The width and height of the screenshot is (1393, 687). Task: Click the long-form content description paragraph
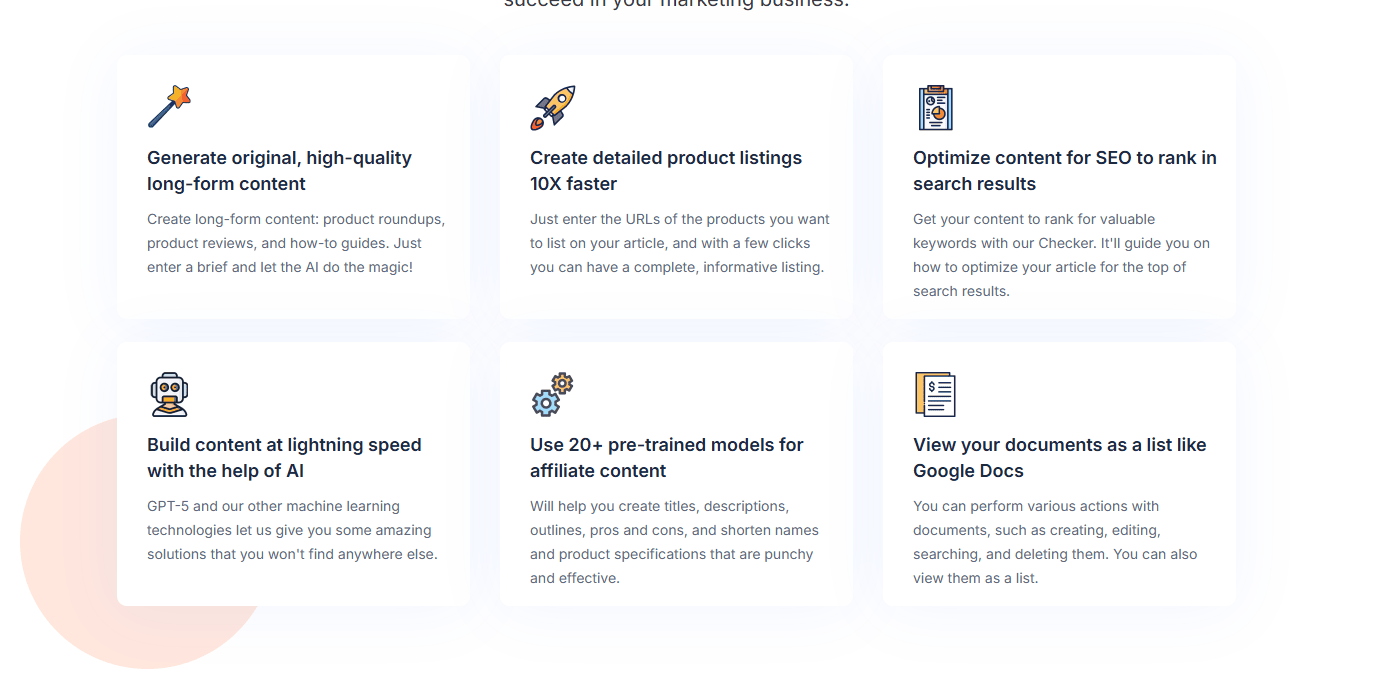click(x=296, y=243)
